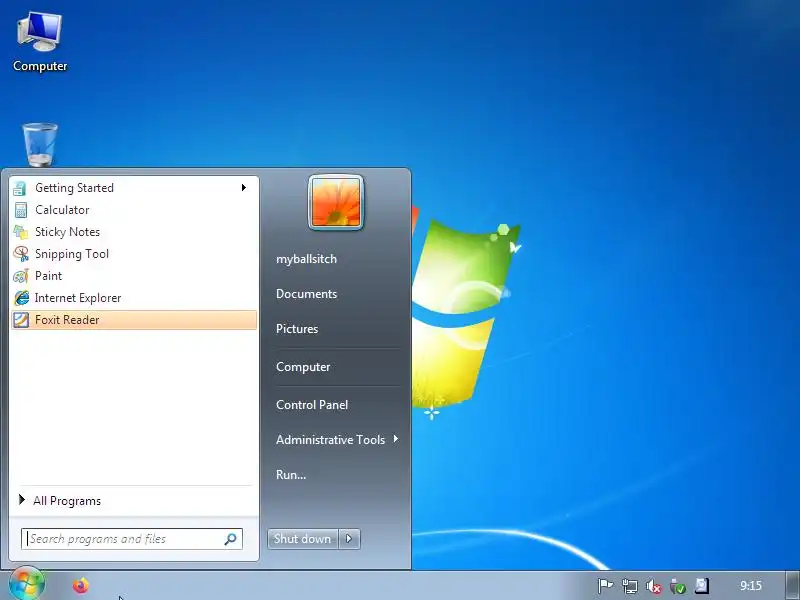Launch Snipping Tool entry
This screenshot has height=600, width=800.
point(134,254)
